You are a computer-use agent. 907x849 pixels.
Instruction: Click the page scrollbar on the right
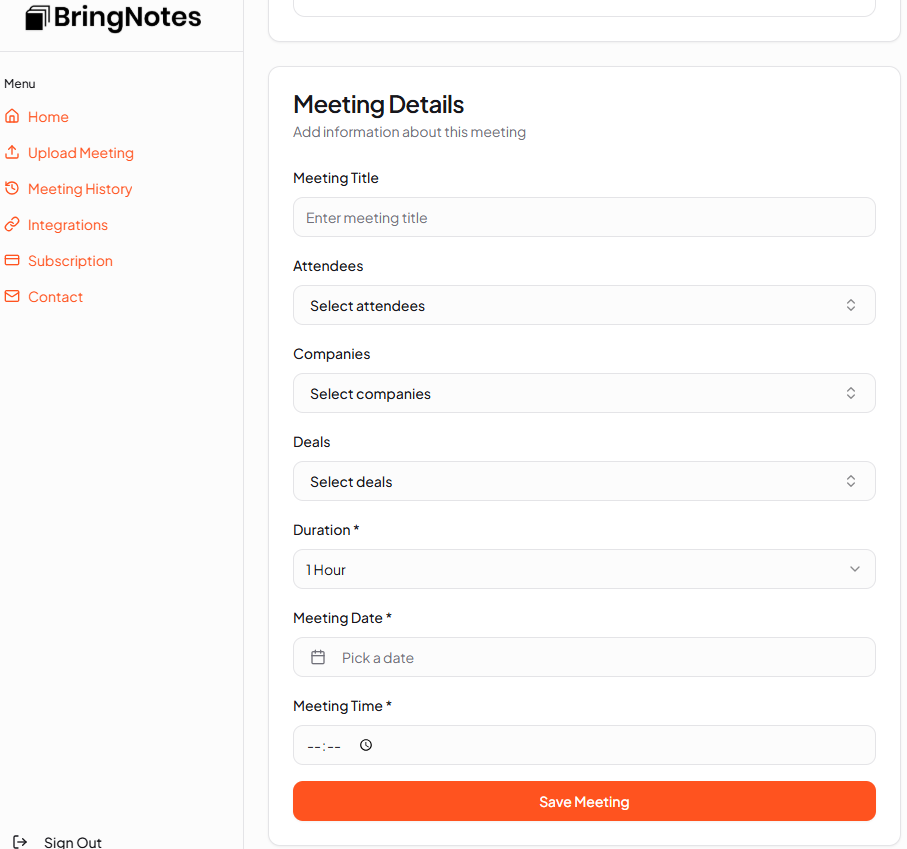tap(902, 400)
